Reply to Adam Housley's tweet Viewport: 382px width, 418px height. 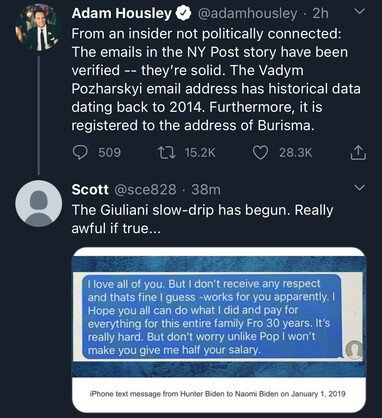coord(80,153)
